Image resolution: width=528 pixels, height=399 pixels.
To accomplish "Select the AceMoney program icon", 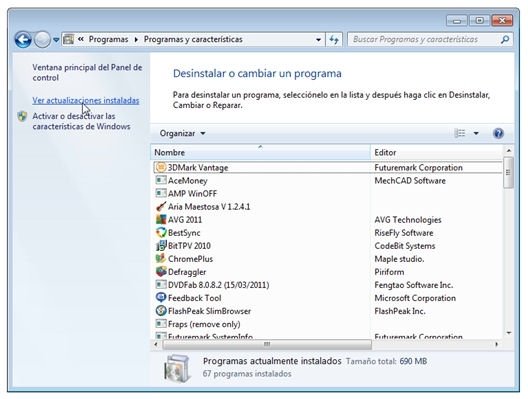I will (161, 180).
